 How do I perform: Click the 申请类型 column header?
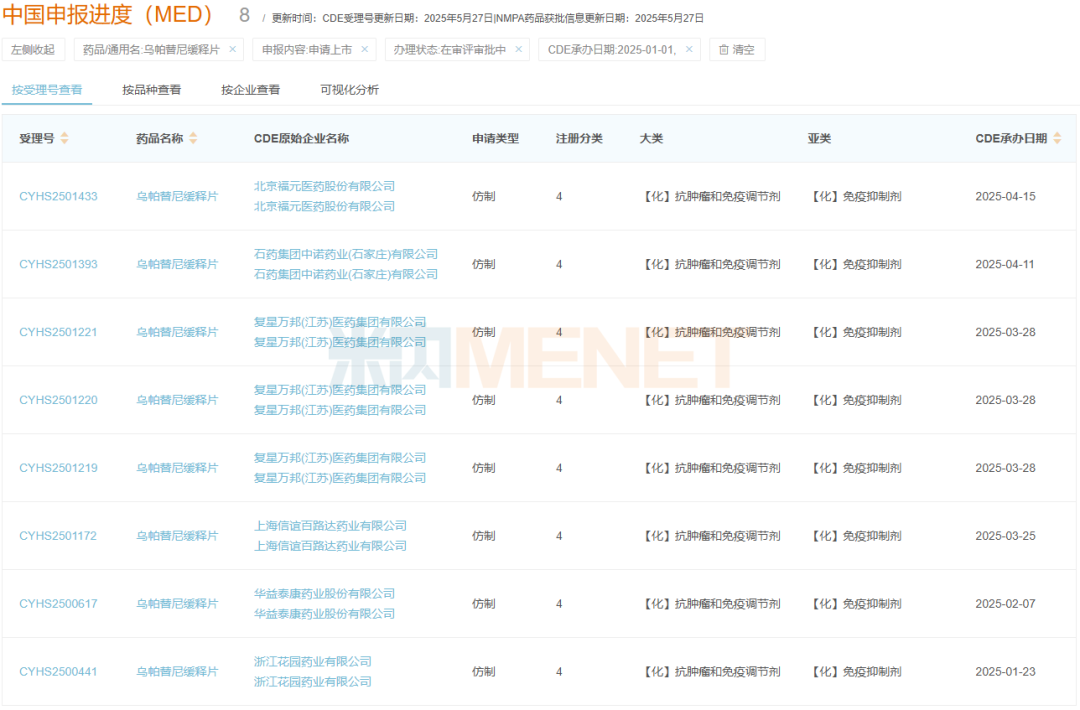(495, 138)
